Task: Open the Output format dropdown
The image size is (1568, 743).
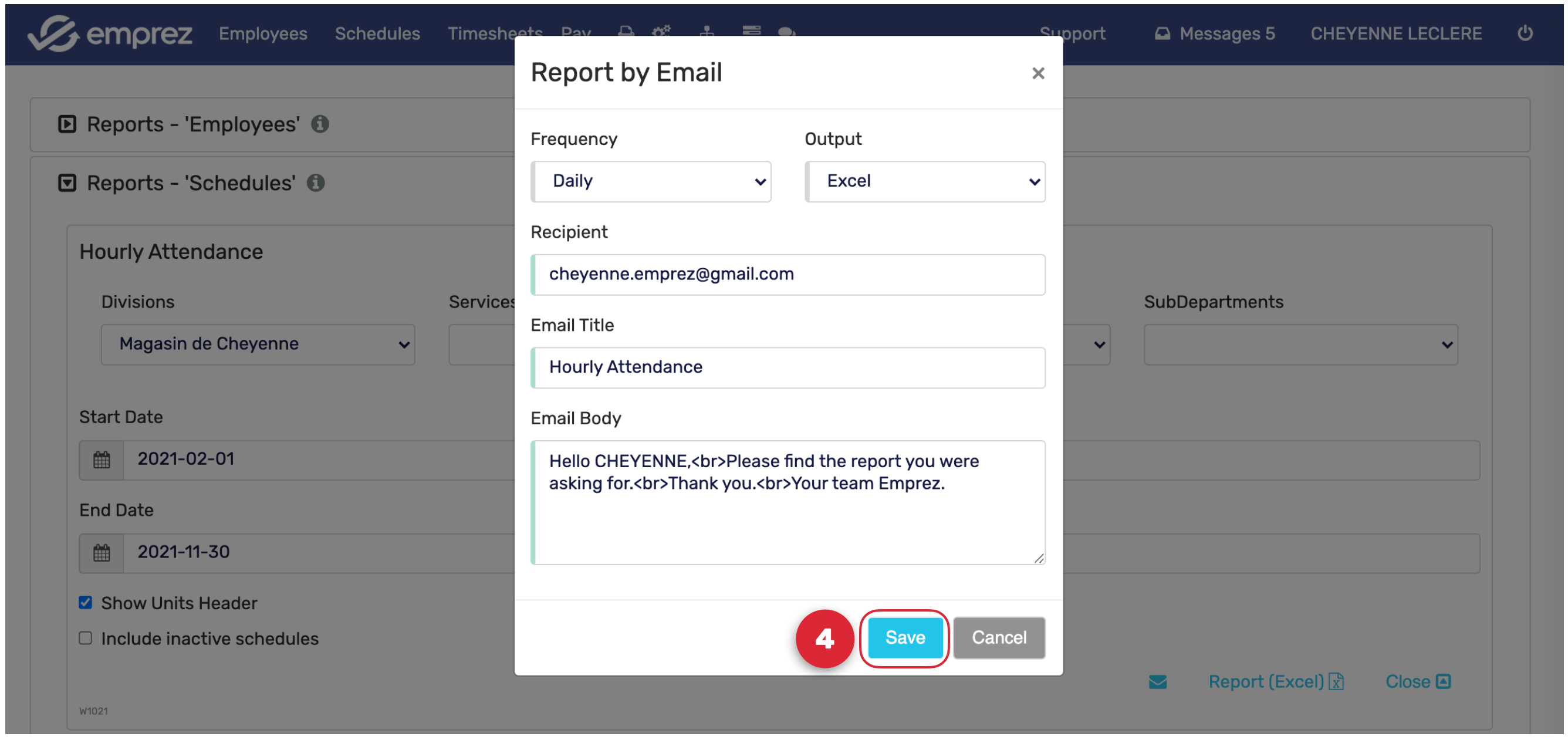Action: tap(925, 181)
